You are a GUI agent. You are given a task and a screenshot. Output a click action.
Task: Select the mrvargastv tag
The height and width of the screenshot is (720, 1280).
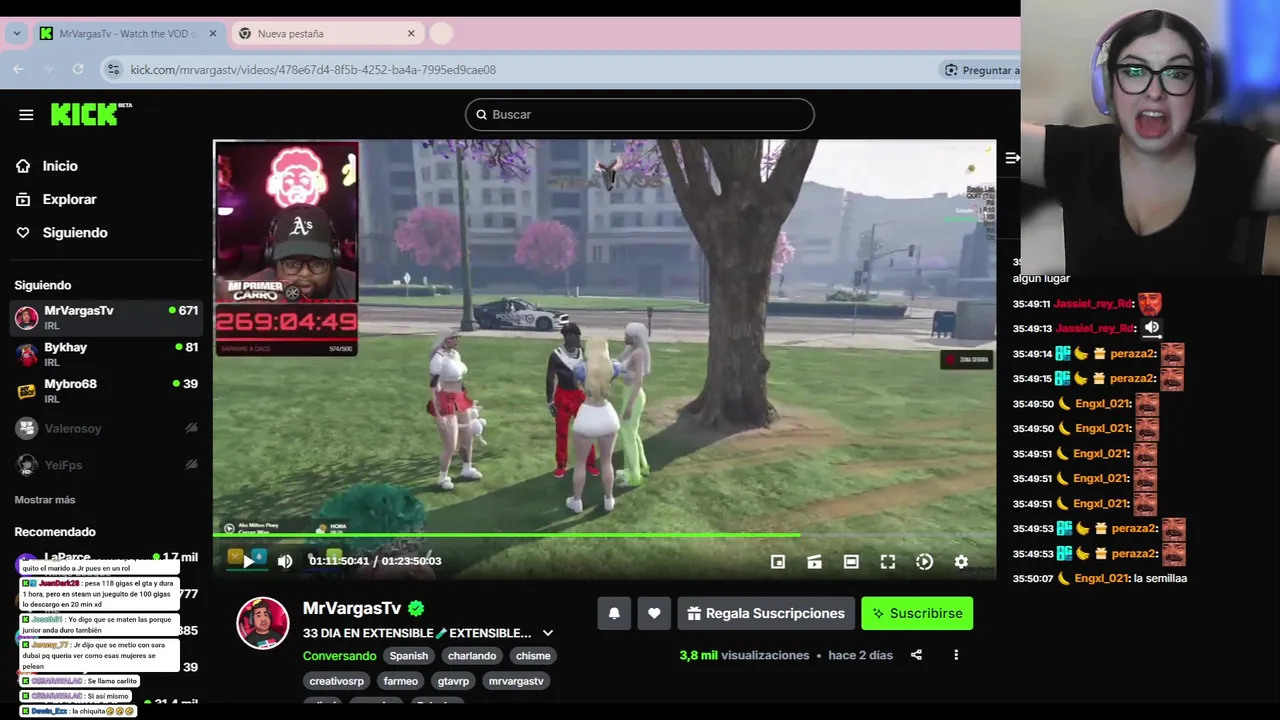[516, 681]
